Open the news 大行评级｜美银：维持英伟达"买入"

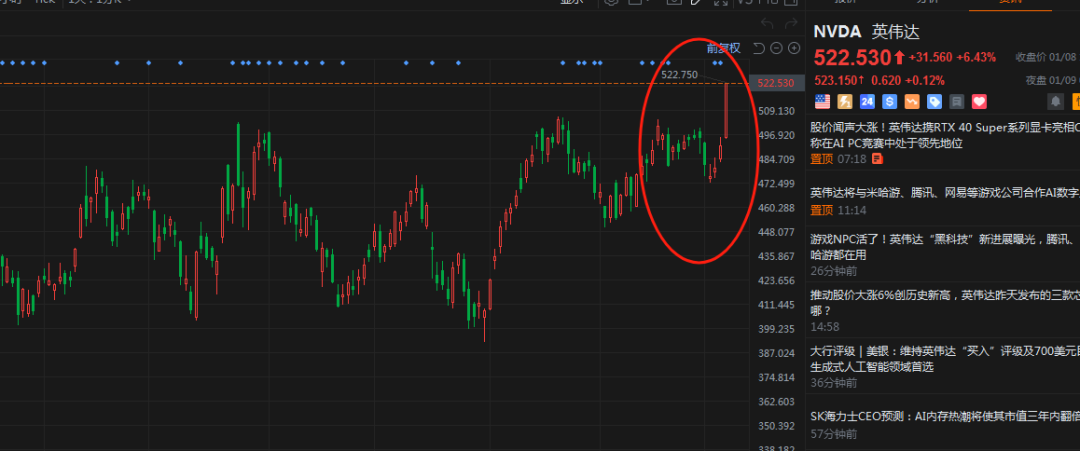pyautogui.click(x=945, y=359)
